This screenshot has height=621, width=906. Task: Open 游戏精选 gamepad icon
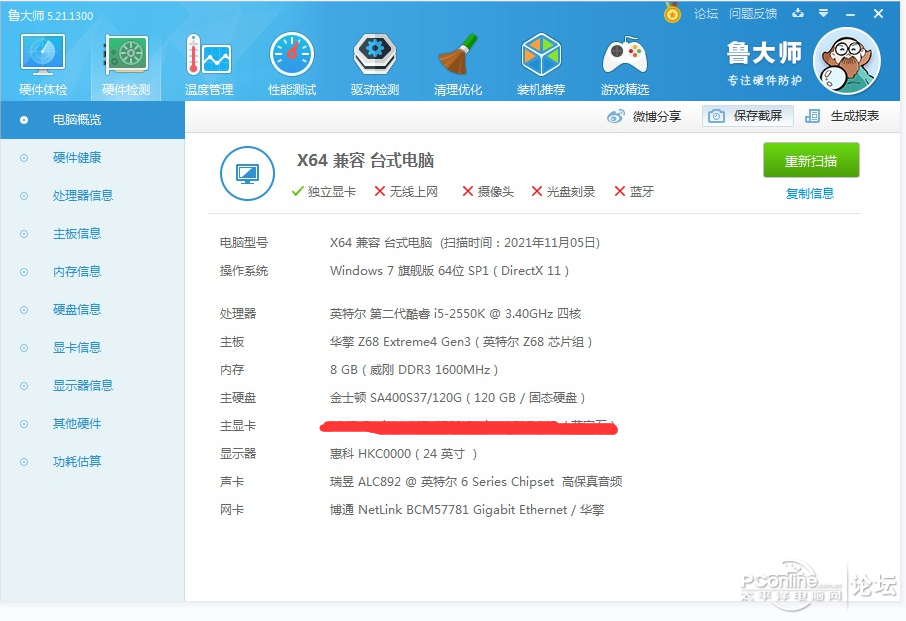625,65
